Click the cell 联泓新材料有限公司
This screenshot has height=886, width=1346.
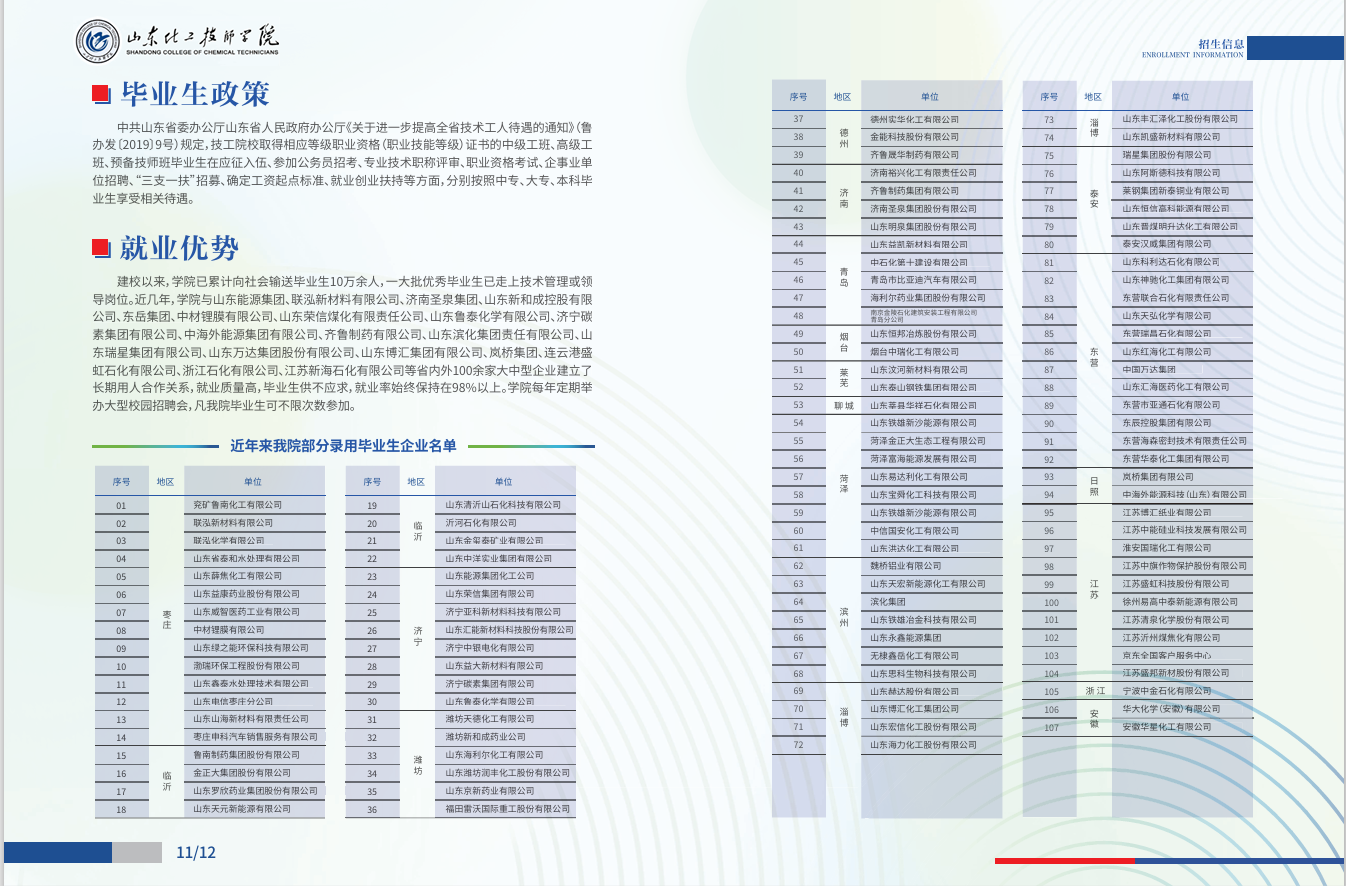(234, 523)
